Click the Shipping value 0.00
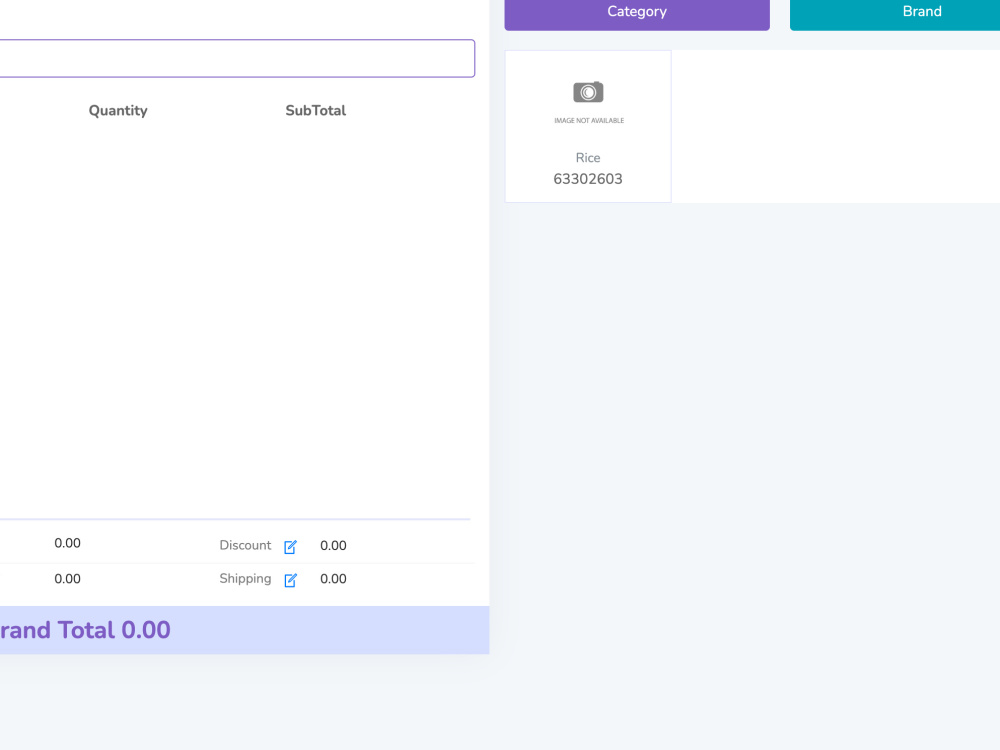Screen dimensions: 1000x750 (333, 578)
